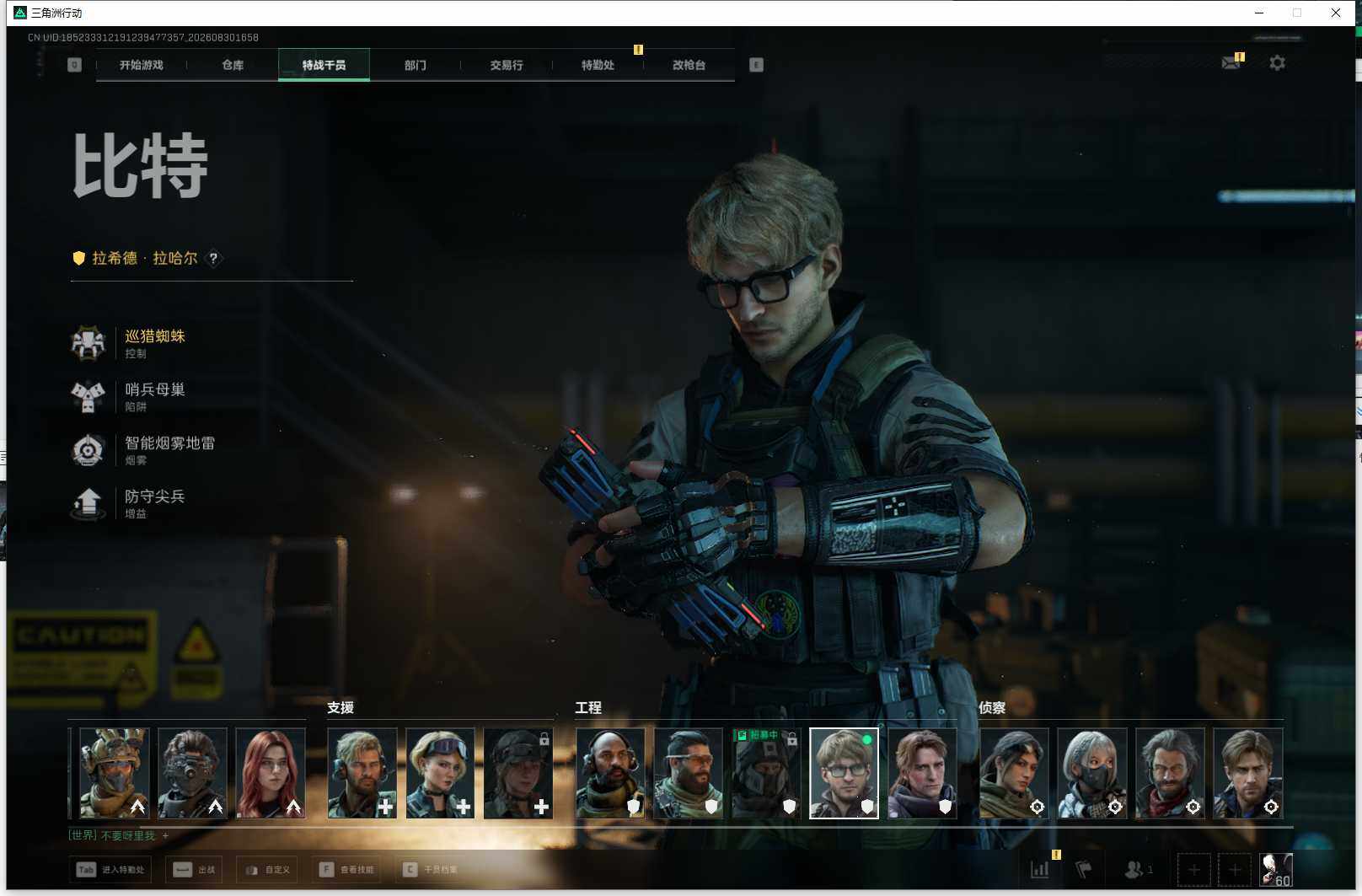1362x896 pixels.
Task: Go to the 交易行 tab
Action: (507, 65)
